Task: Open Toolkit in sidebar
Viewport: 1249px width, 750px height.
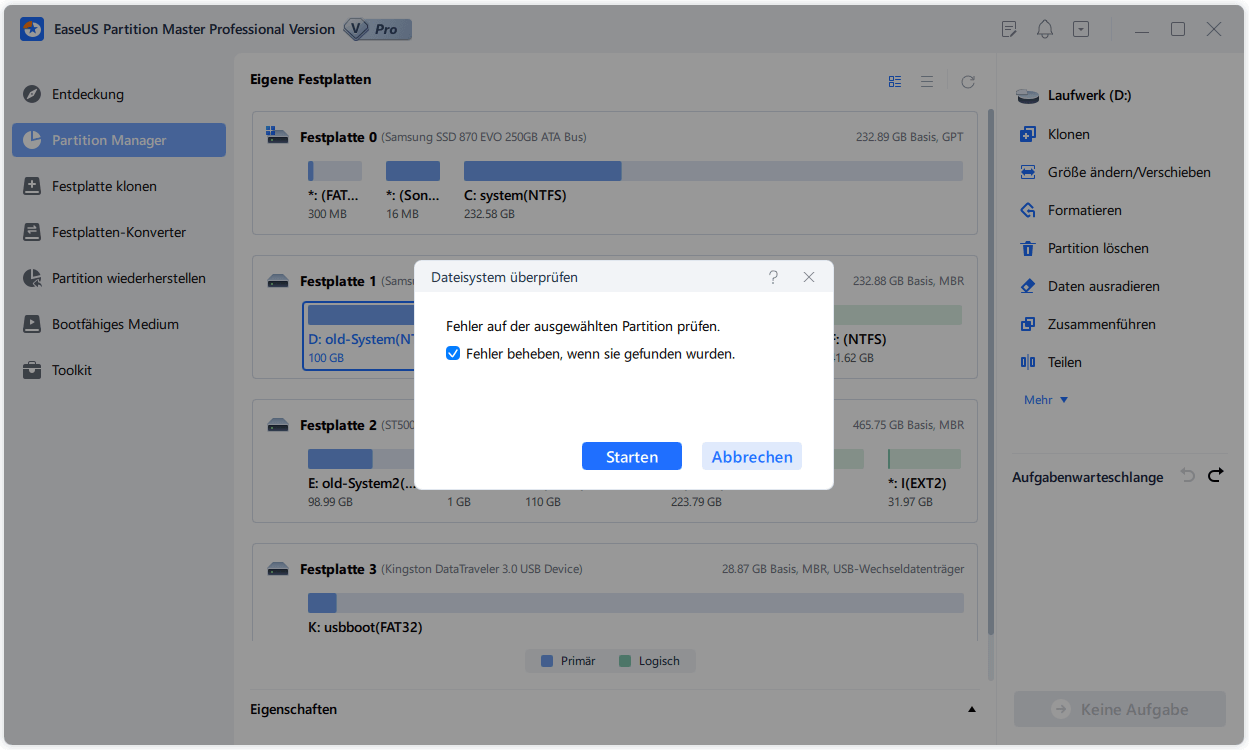Action: [x=118, y=370]
